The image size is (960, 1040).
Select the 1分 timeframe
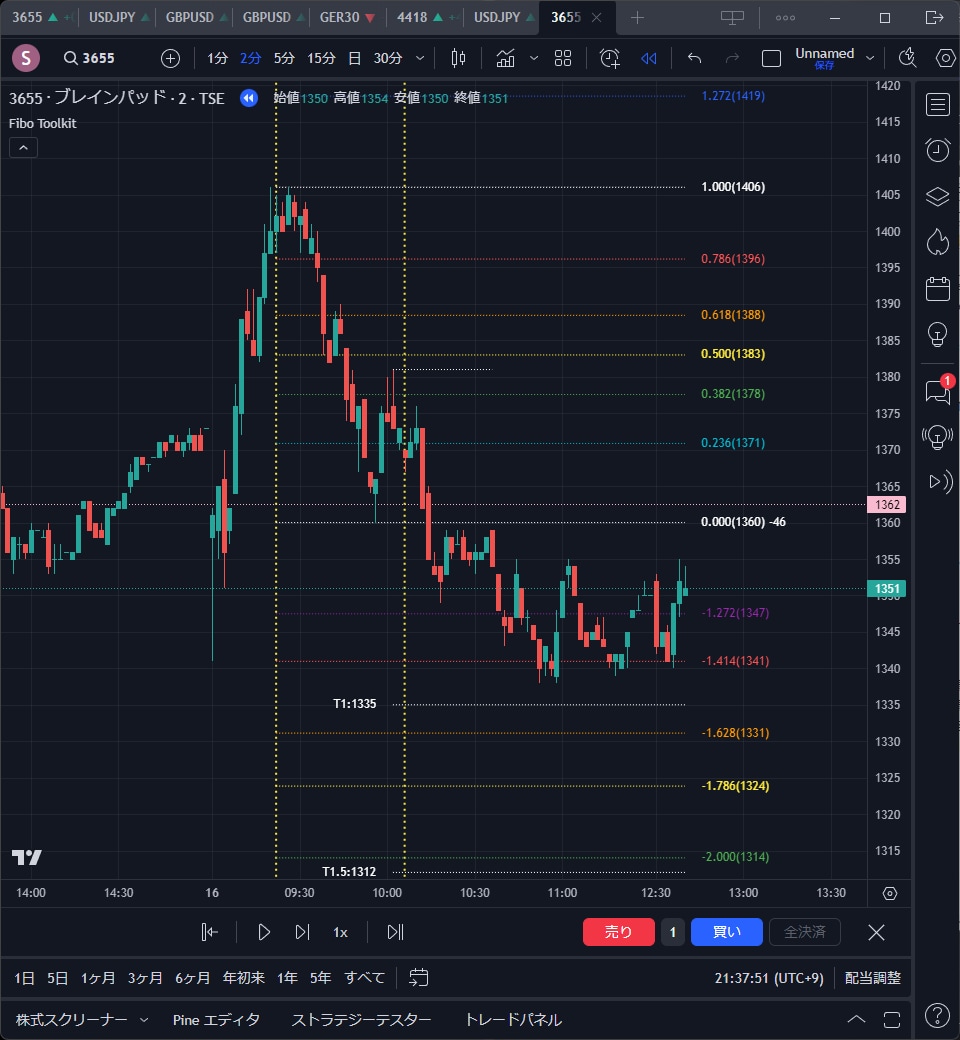(217, 58)
